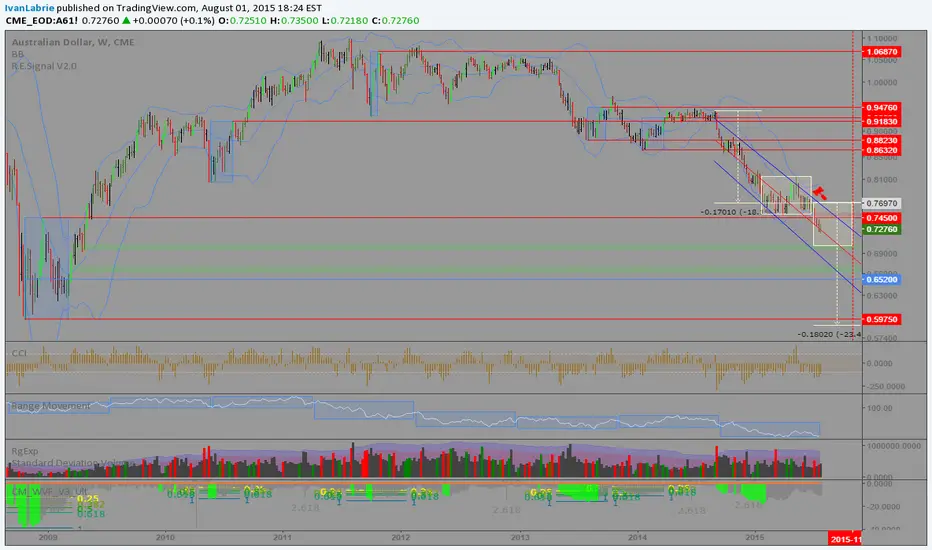Click the 2015 year on time axis
This screenshot has height=550, width=932.
(x=755, y=538)
